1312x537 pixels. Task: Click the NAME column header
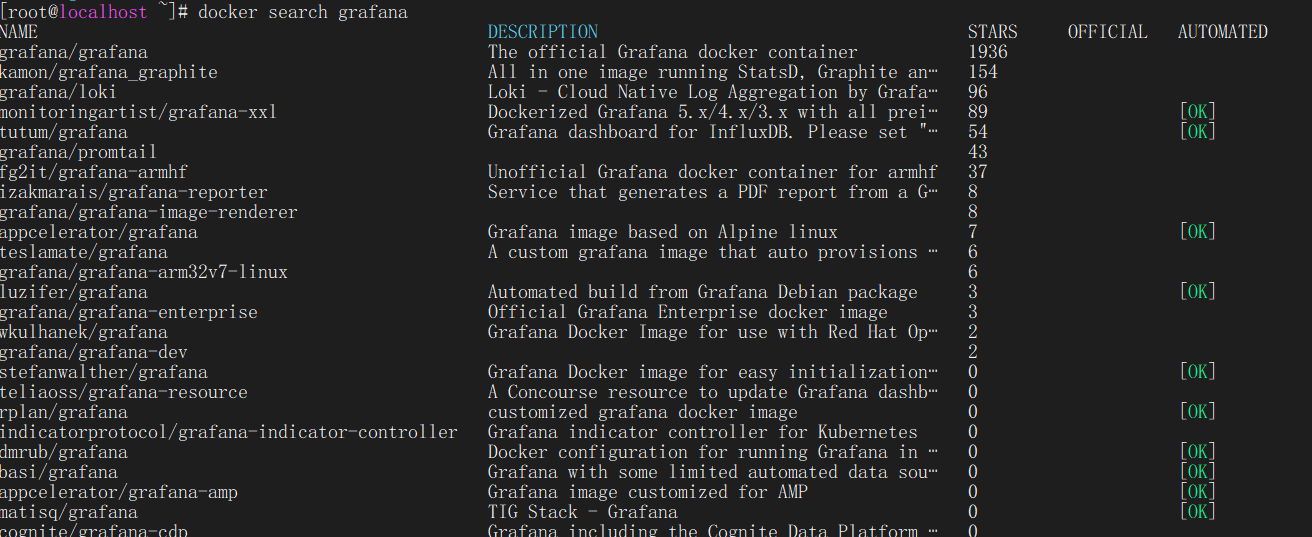click(x=19, y=32)
